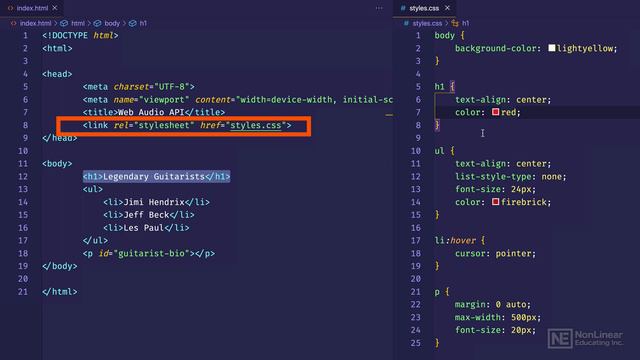Click the h1 breadcrumb in index.html

click(143, 23)
